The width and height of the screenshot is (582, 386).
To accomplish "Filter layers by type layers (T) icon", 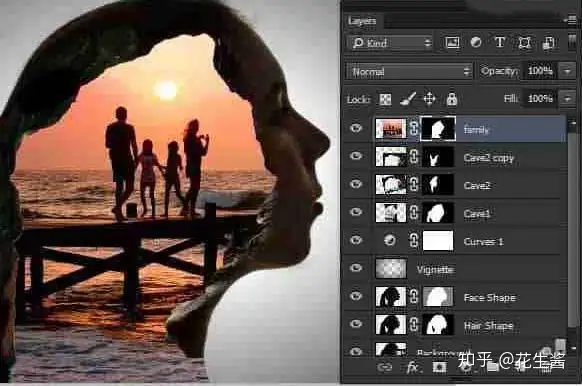I will 500,42.
